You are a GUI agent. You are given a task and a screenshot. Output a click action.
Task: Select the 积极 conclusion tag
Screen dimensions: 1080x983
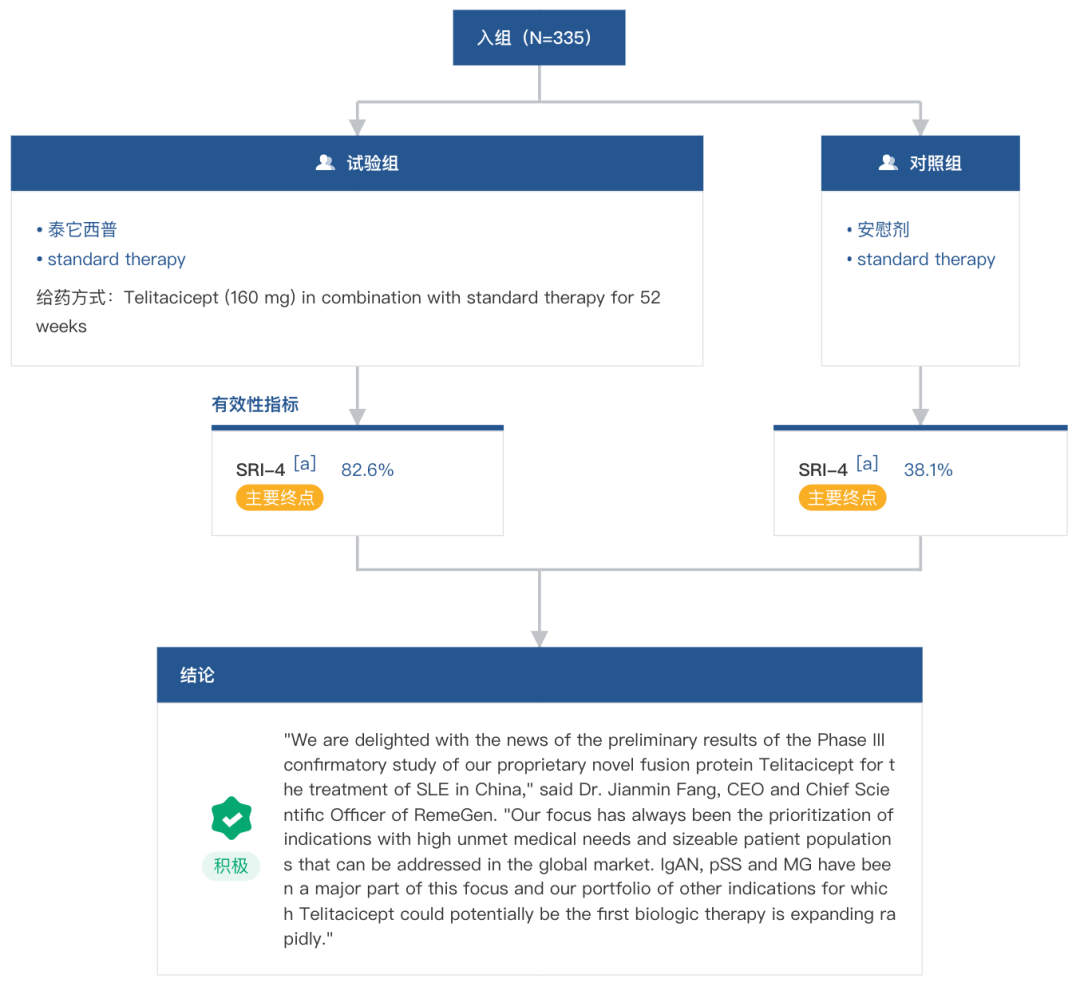pyautogui.click(x=231, y=866)
